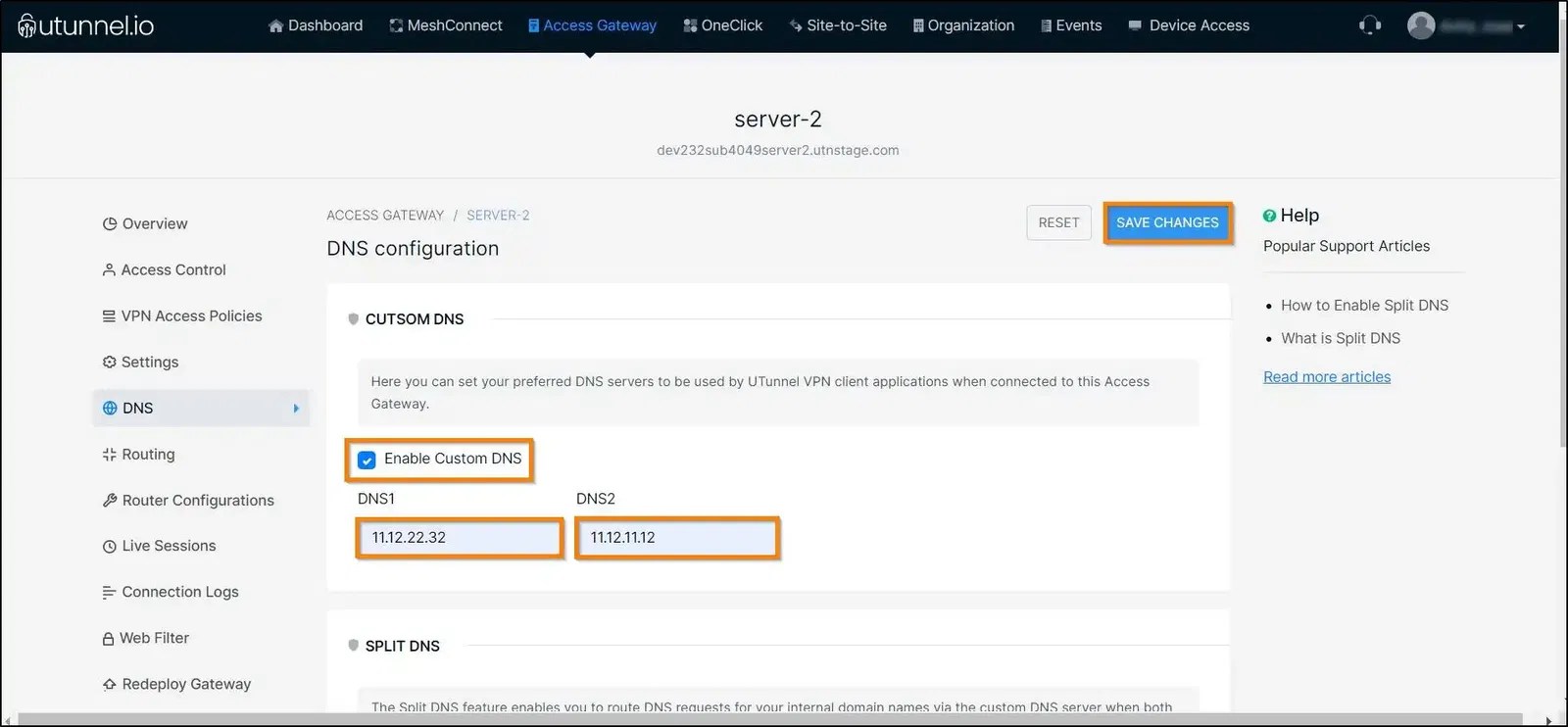
Task: Click the utunnel.io logo
Action: [x=86, y=25]
